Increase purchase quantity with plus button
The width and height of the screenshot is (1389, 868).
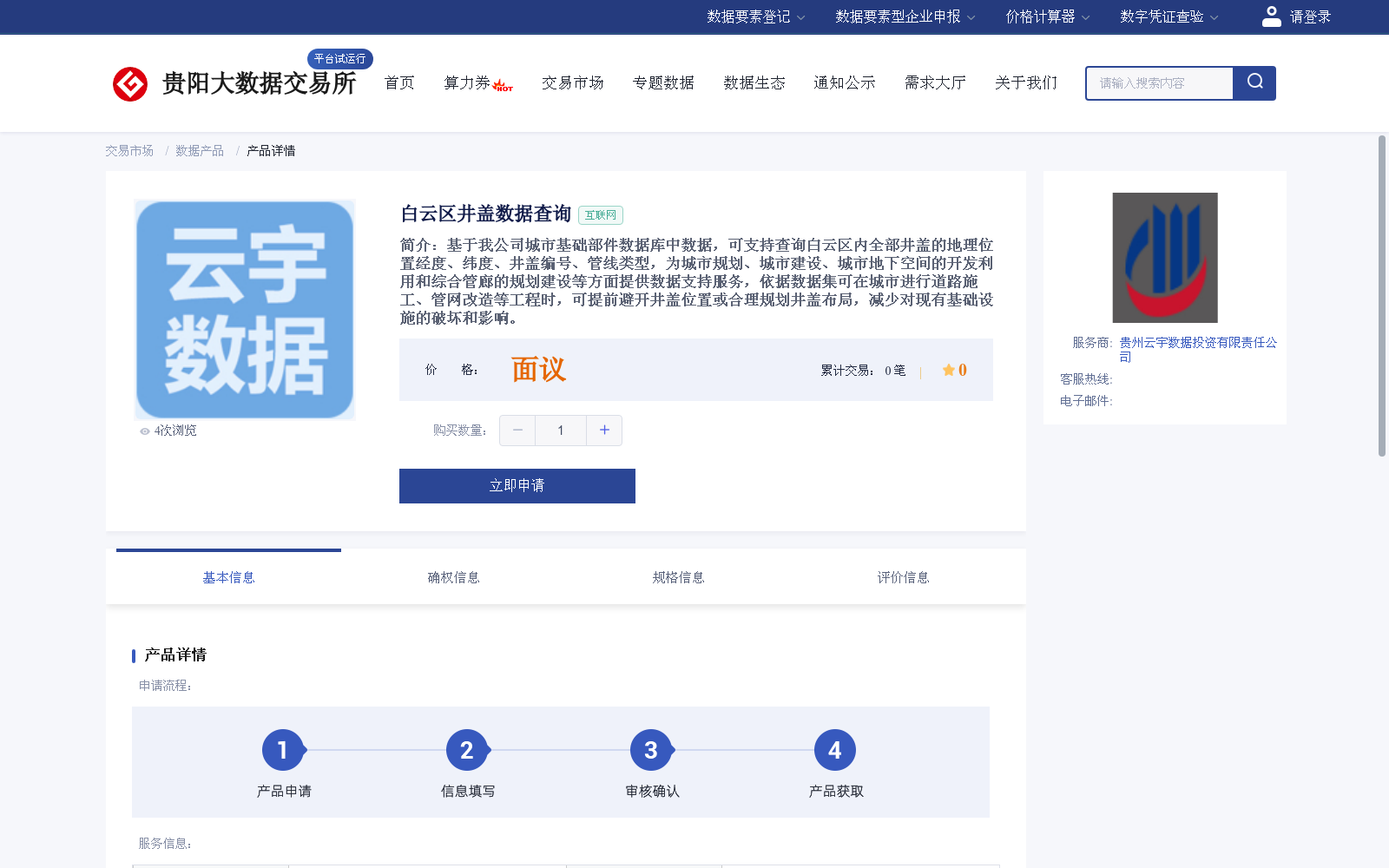[604, 431]
